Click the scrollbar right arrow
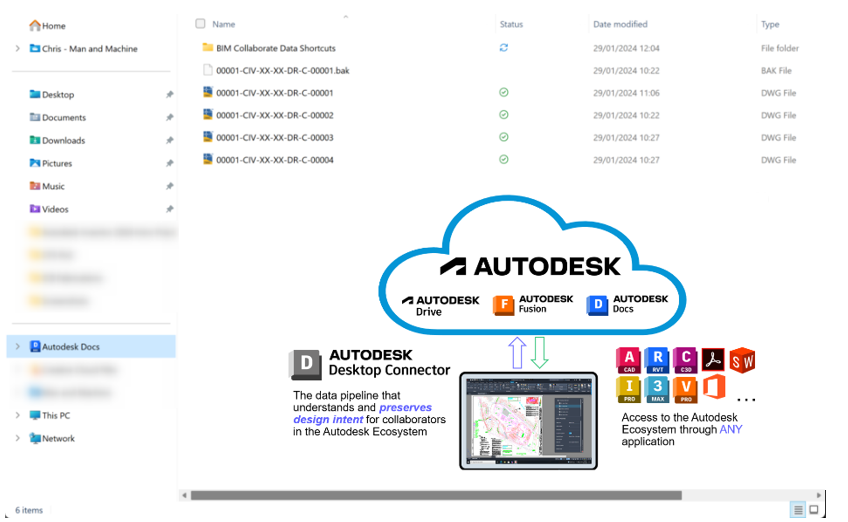Image resolution: width=848 pixels, height=522 pixels. point(819,495)
